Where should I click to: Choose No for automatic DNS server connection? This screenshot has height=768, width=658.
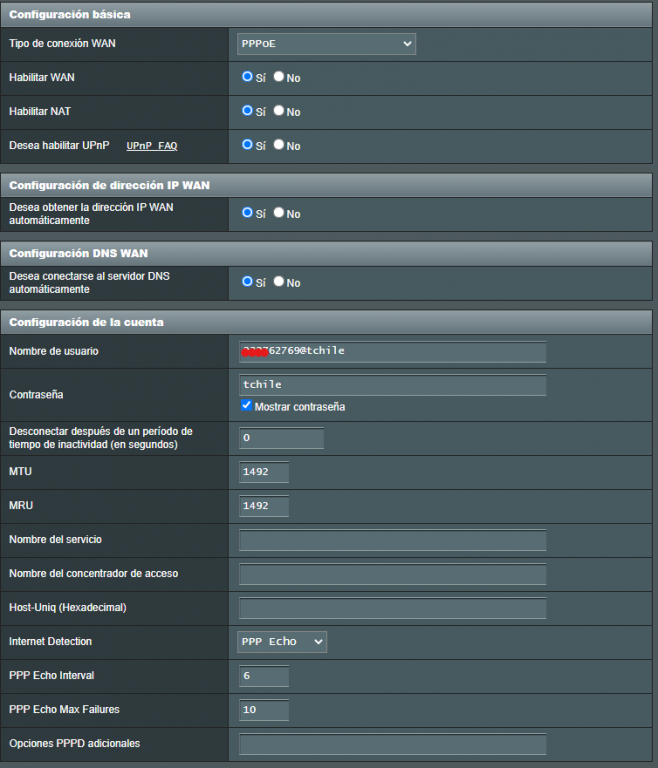(x=279, y=282)
